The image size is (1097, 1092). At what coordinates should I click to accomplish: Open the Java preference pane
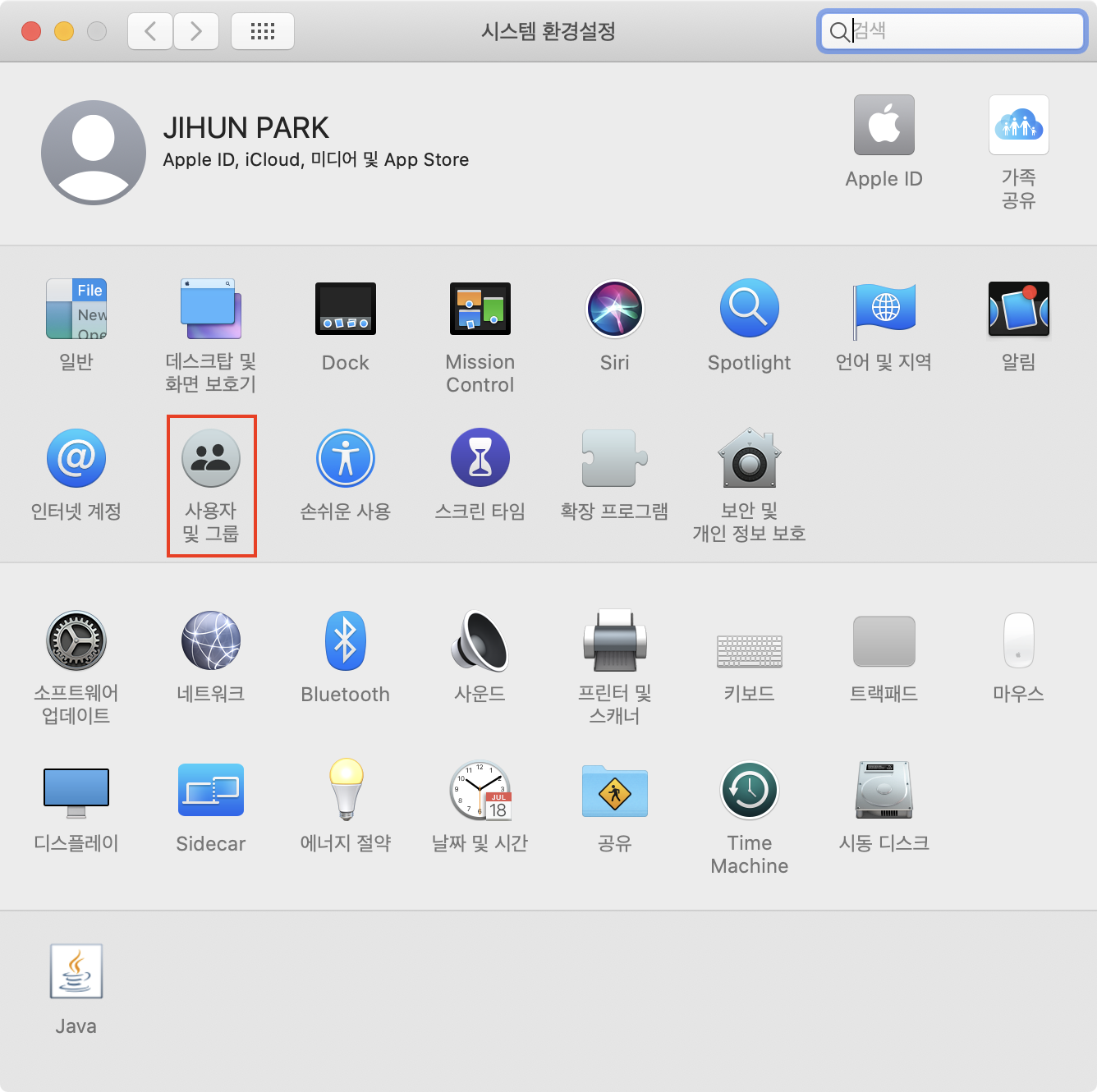pyautogui.click(x=76, y=971)
